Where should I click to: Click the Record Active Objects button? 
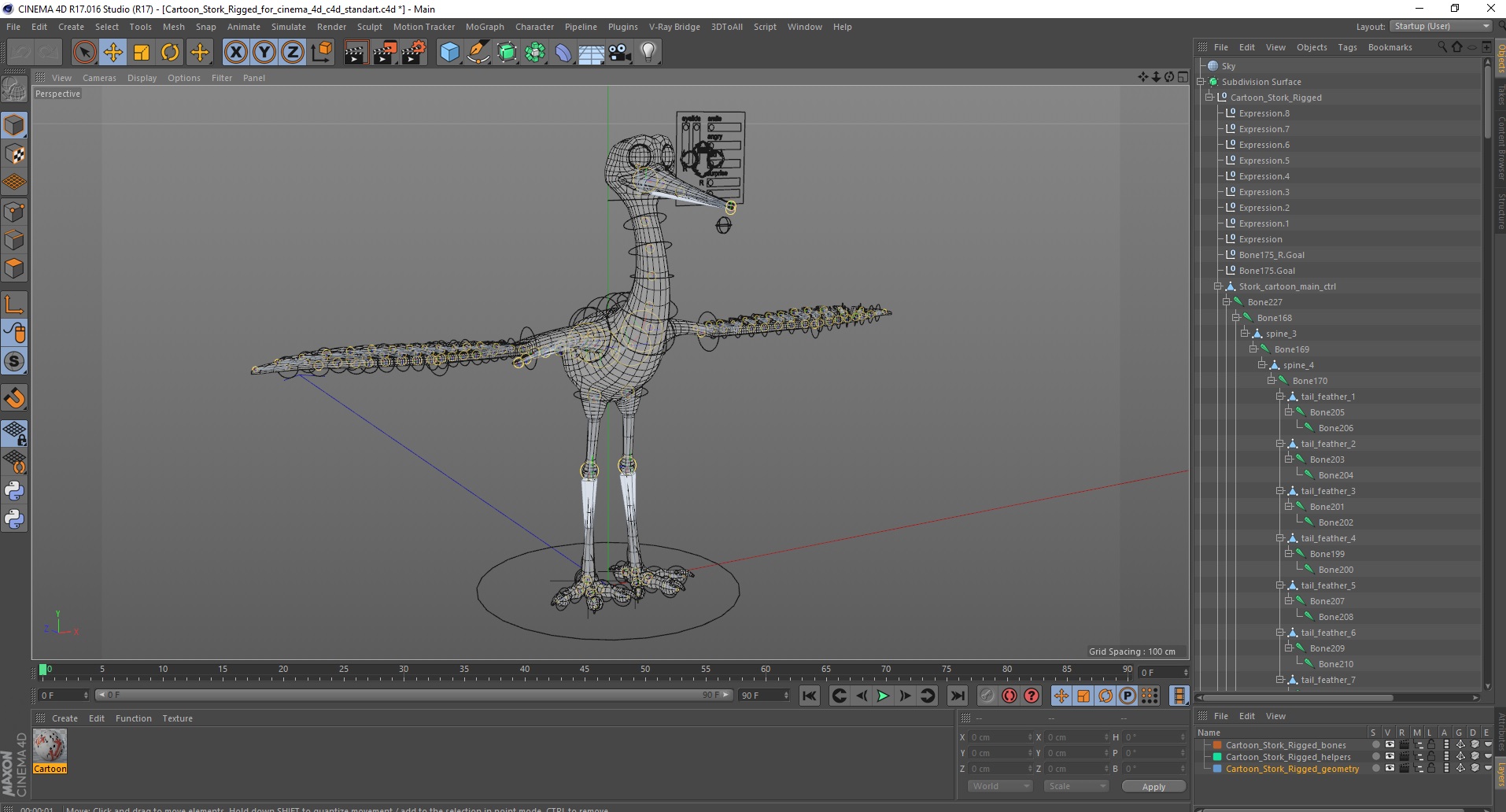[987, 696]
